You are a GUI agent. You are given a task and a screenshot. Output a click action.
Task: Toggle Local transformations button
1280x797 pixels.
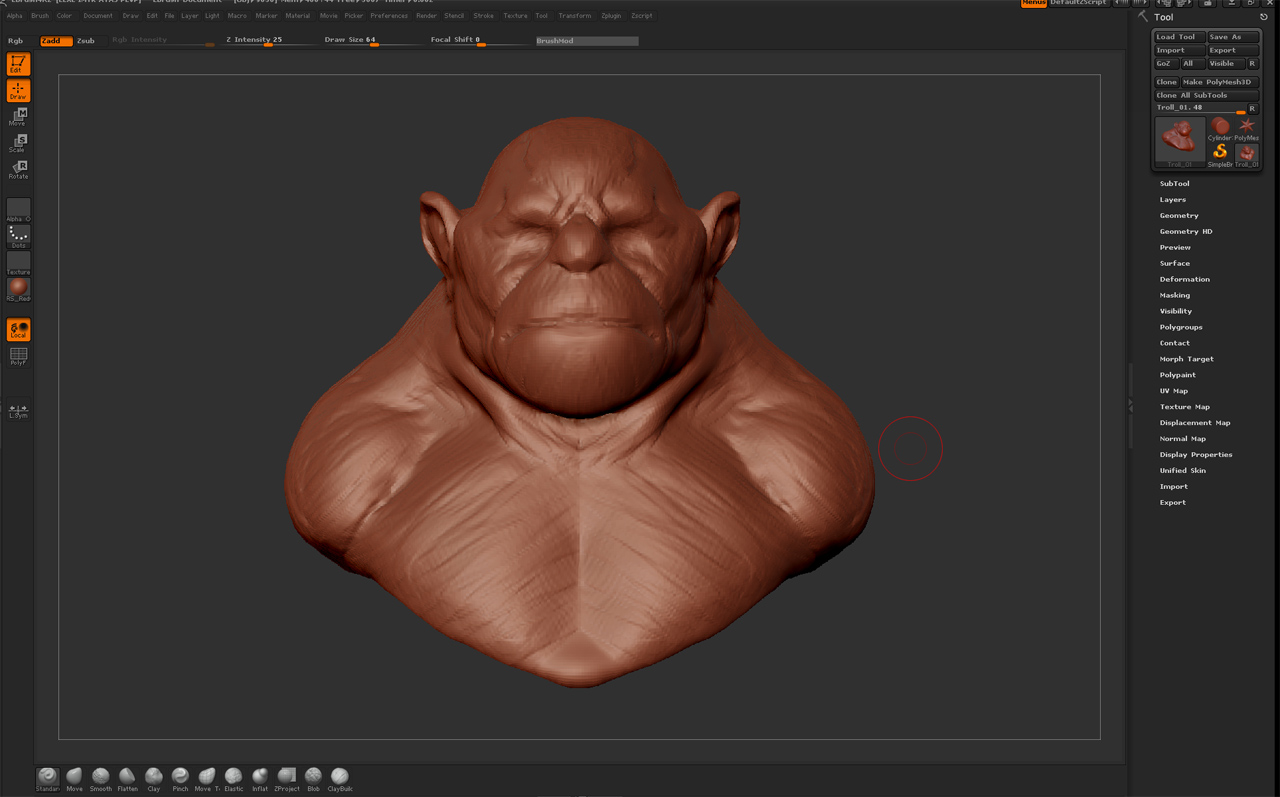click(x=18, y=330)
